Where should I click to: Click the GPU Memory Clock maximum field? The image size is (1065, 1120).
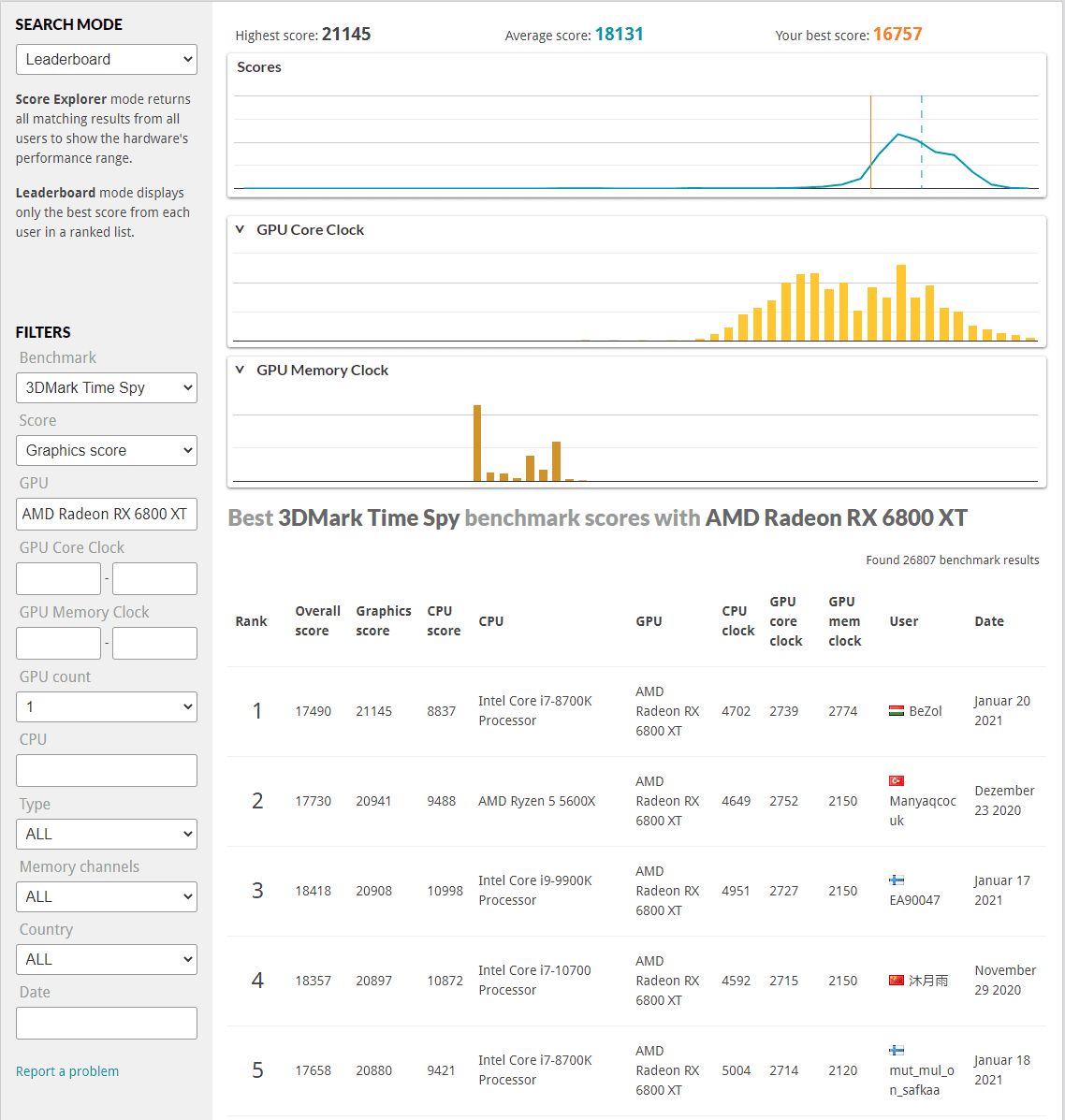point(154,643)
